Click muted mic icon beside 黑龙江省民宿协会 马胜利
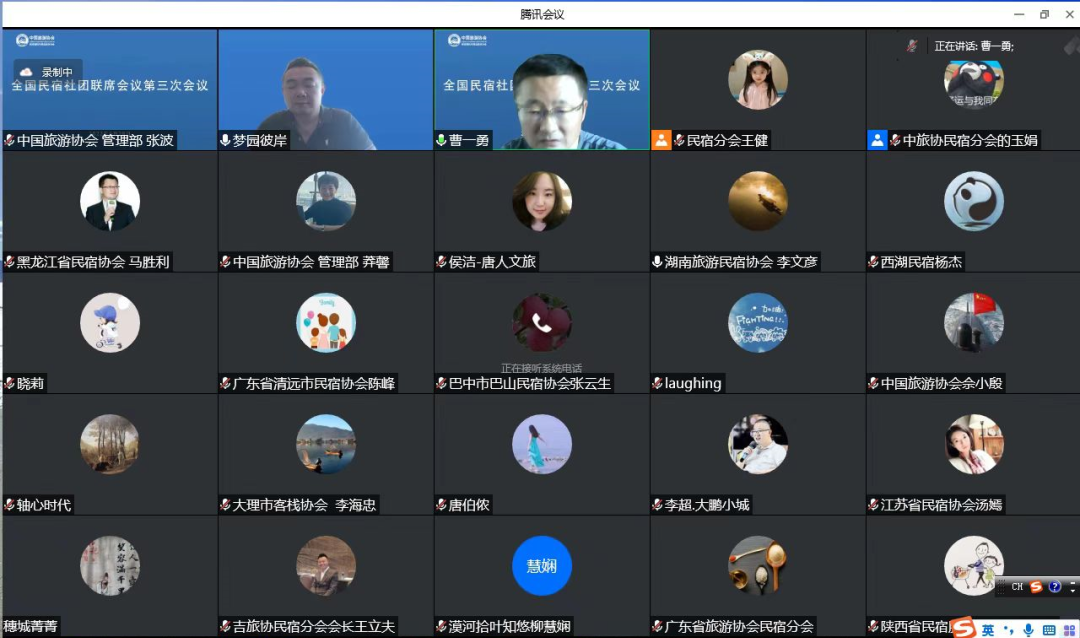The height and width of the screenshot is (638, 1080). 10,262
